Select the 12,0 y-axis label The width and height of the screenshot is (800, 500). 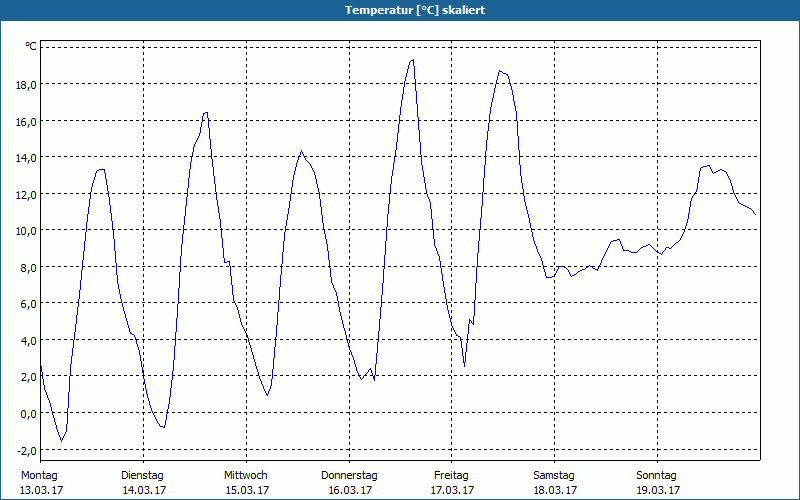[26, 195]
